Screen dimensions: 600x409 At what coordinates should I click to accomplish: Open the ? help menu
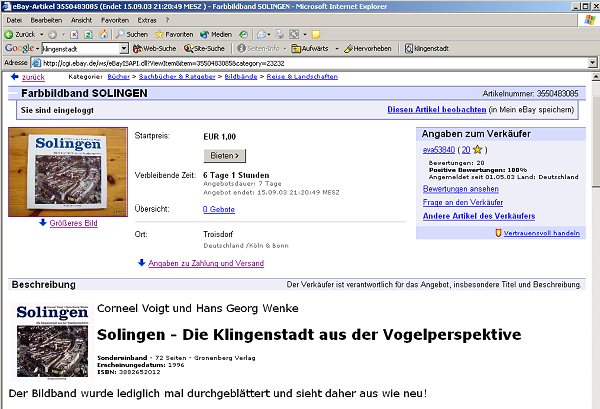(x=167, y=20)
